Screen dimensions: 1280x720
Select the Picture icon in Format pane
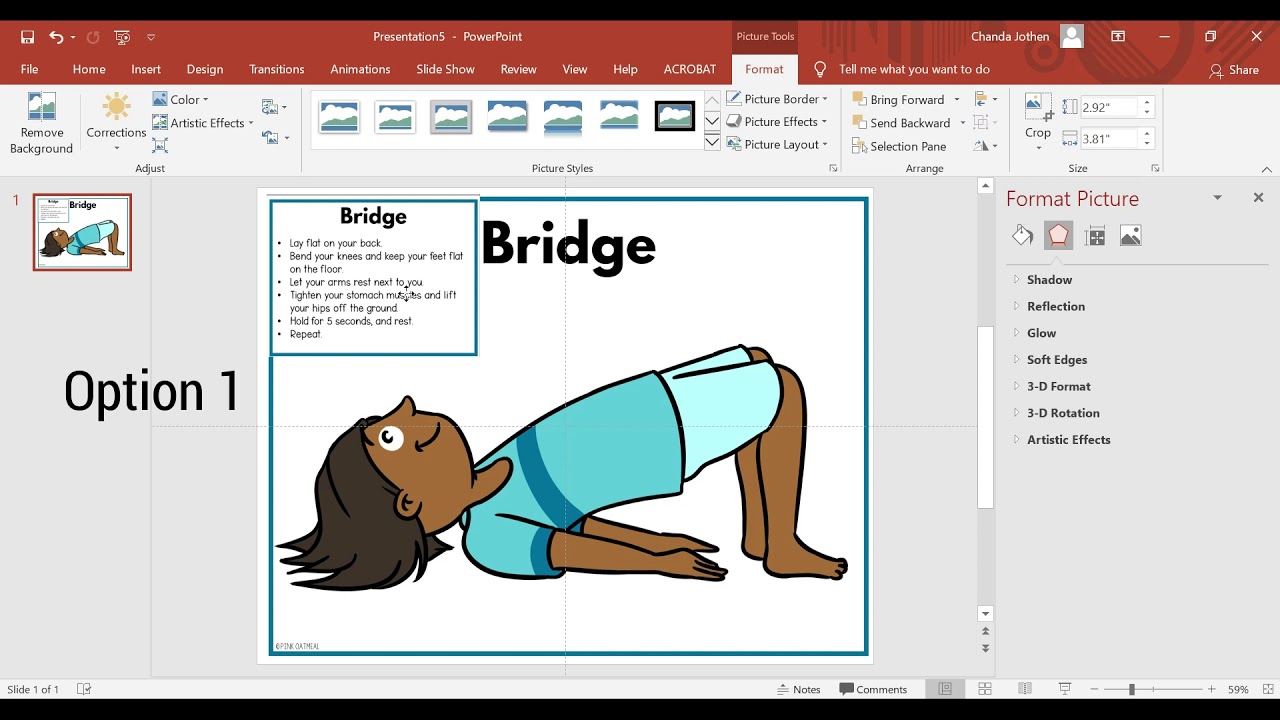1131,236
